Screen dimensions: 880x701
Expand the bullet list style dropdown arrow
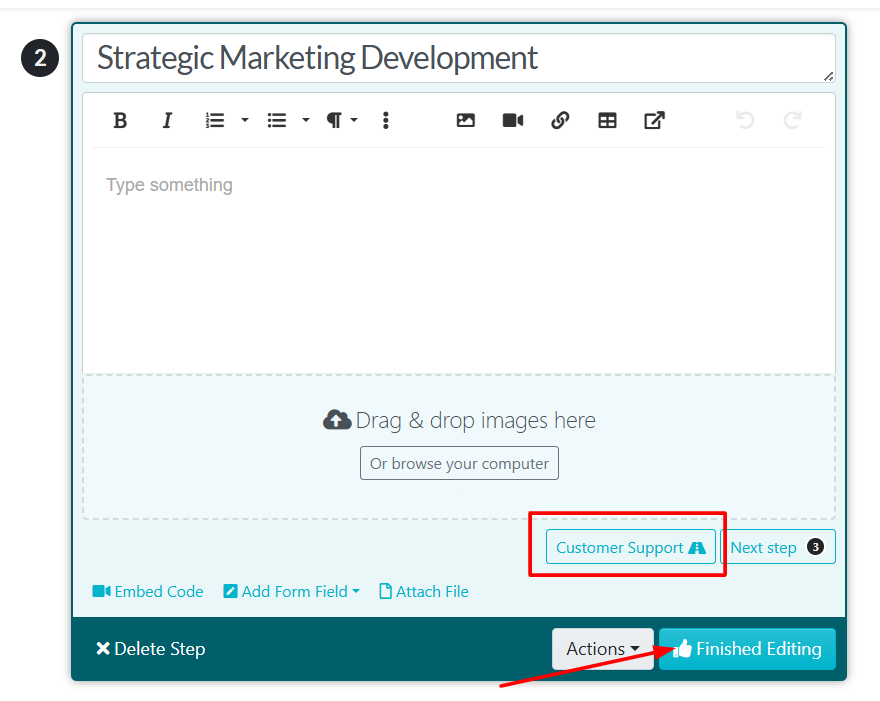(305, 121)
